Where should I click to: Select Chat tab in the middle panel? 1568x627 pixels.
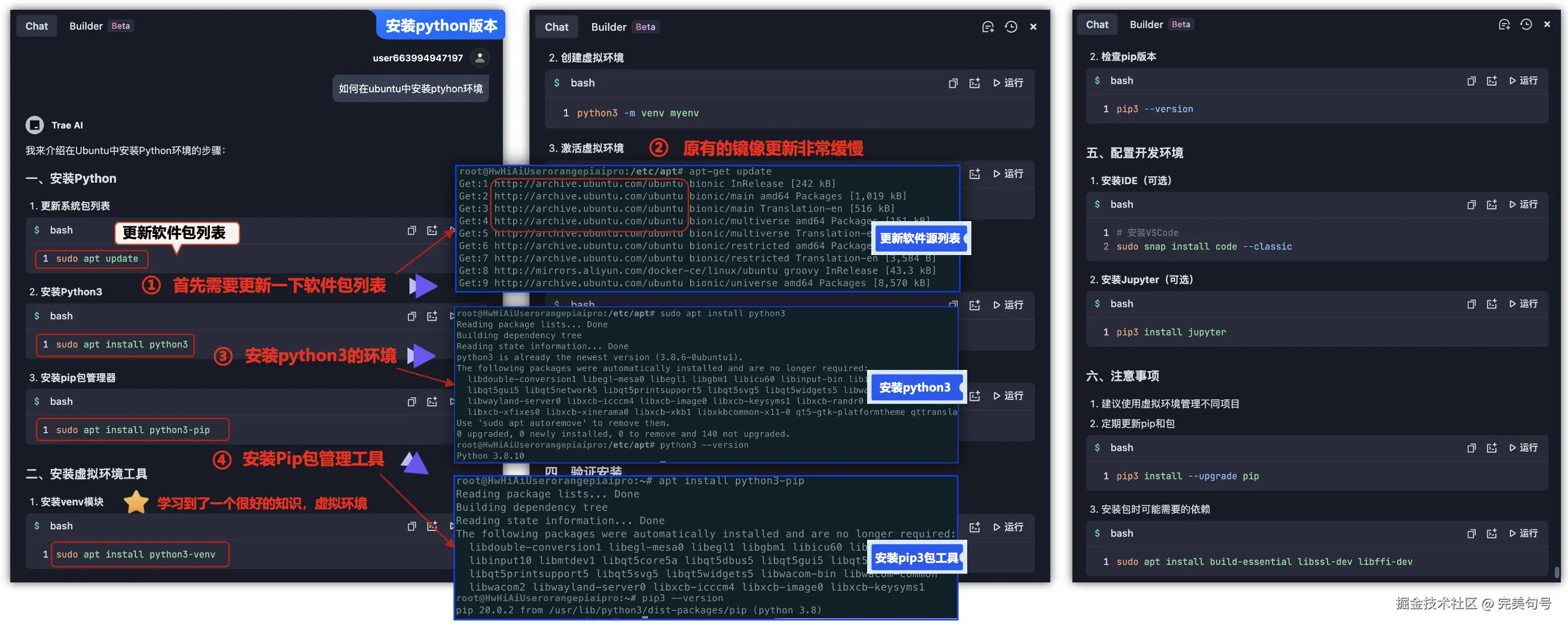556,27
